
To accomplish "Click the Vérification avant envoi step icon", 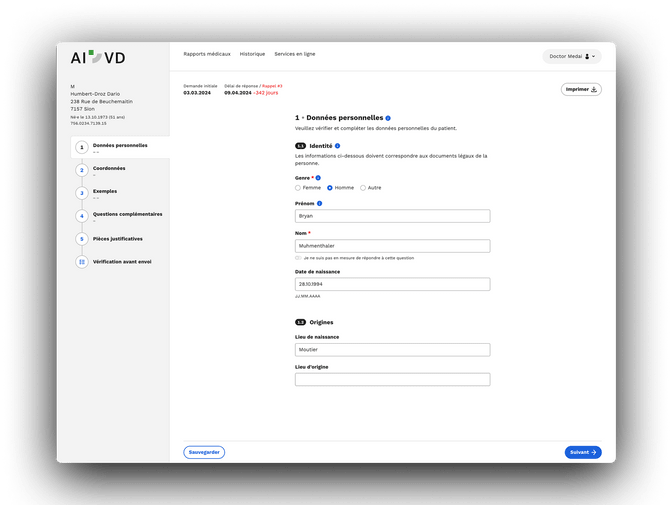I will point(82,262).
